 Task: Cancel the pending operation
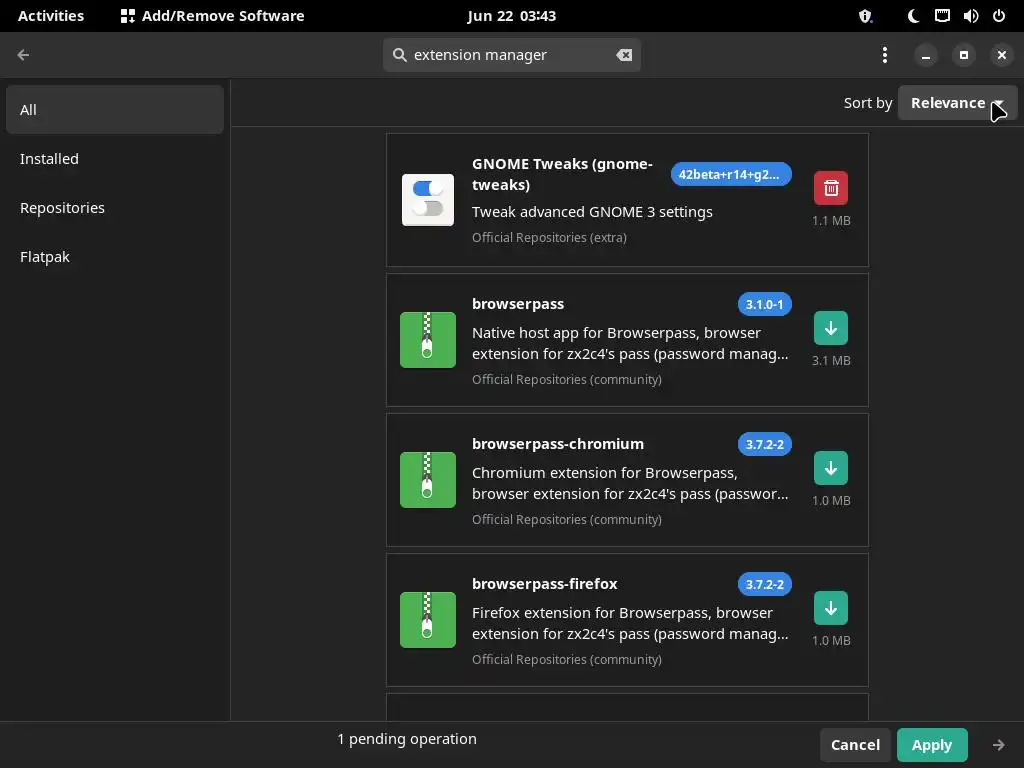(855, 744)
